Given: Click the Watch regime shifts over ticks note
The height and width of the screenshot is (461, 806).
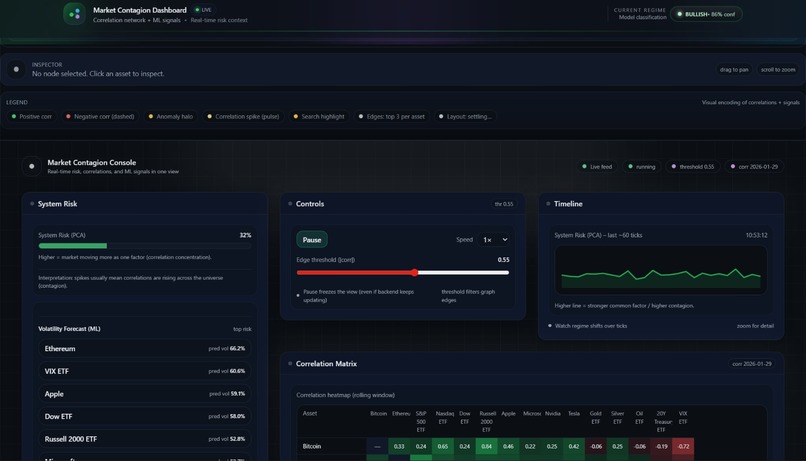Looking at the screenshot, I should coord(591,326).
